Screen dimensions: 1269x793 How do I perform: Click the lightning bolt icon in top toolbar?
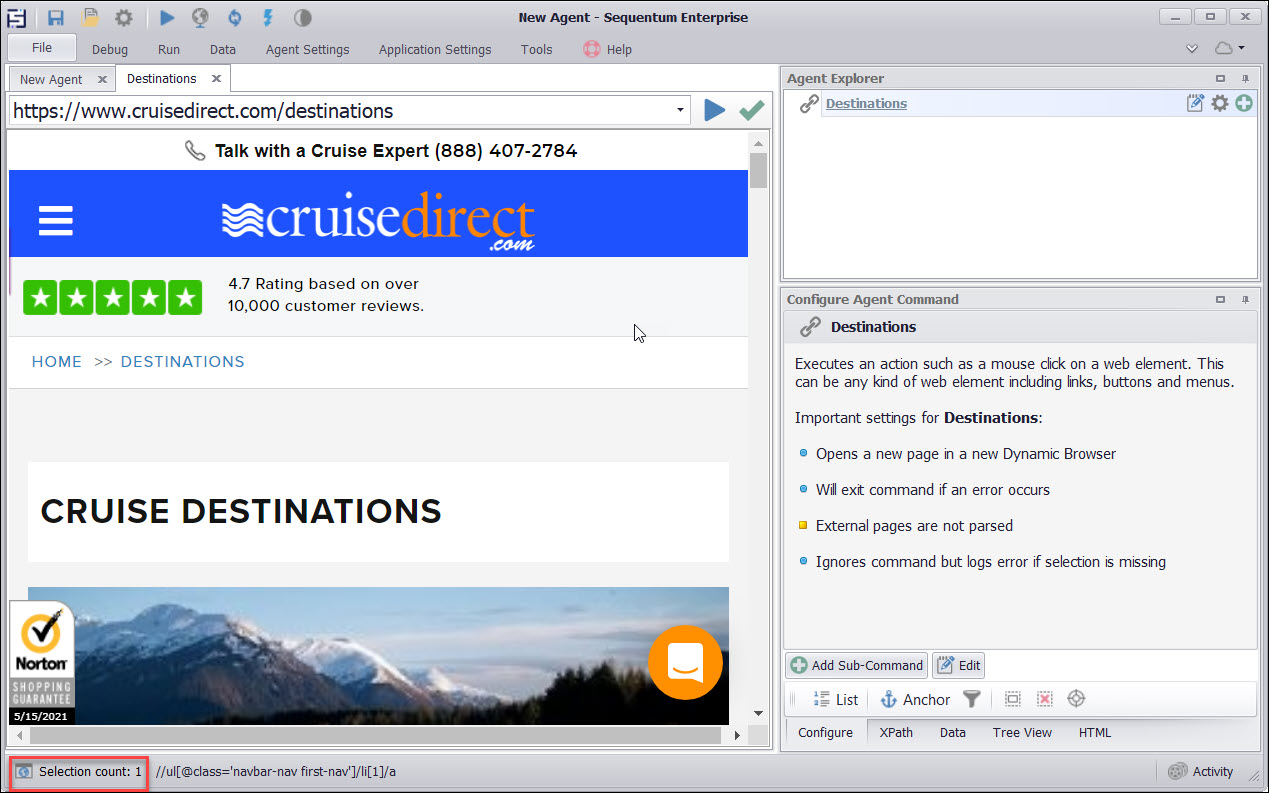tap(267, 17)
